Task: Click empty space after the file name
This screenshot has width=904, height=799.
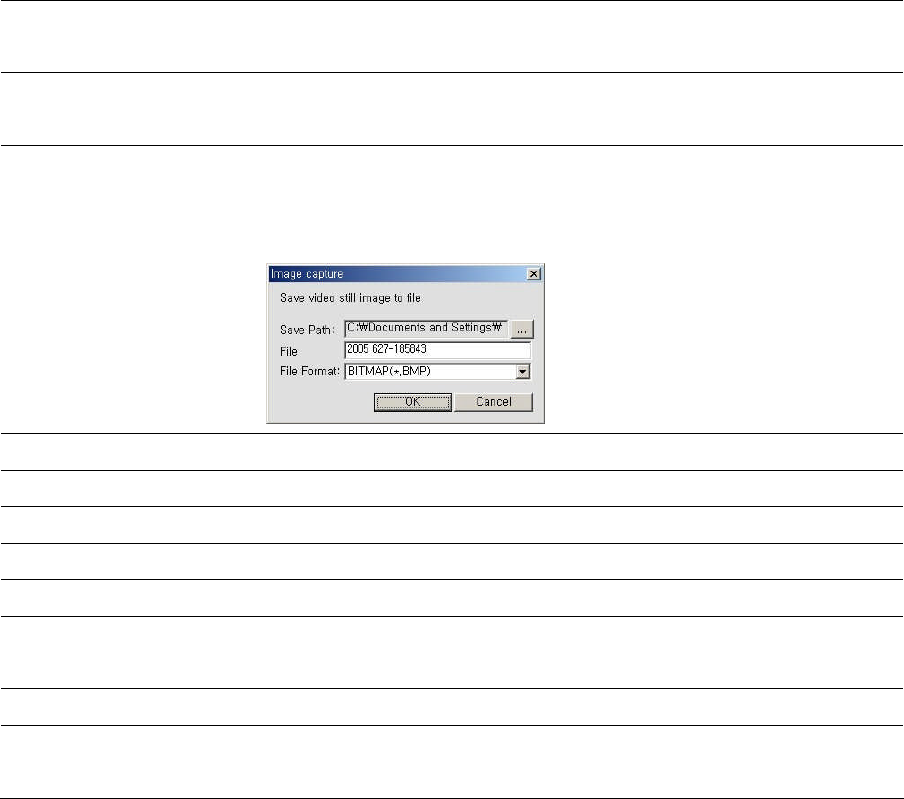Action: click(x=479, y=350)
